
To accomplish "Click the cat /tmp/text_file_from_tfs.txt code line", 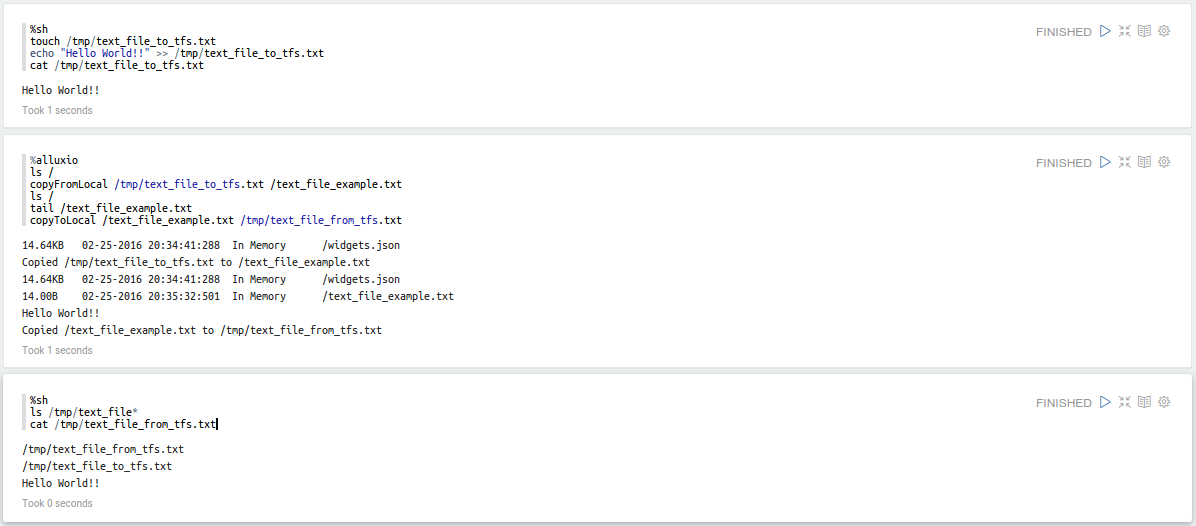I will click(x=123, y=424).
